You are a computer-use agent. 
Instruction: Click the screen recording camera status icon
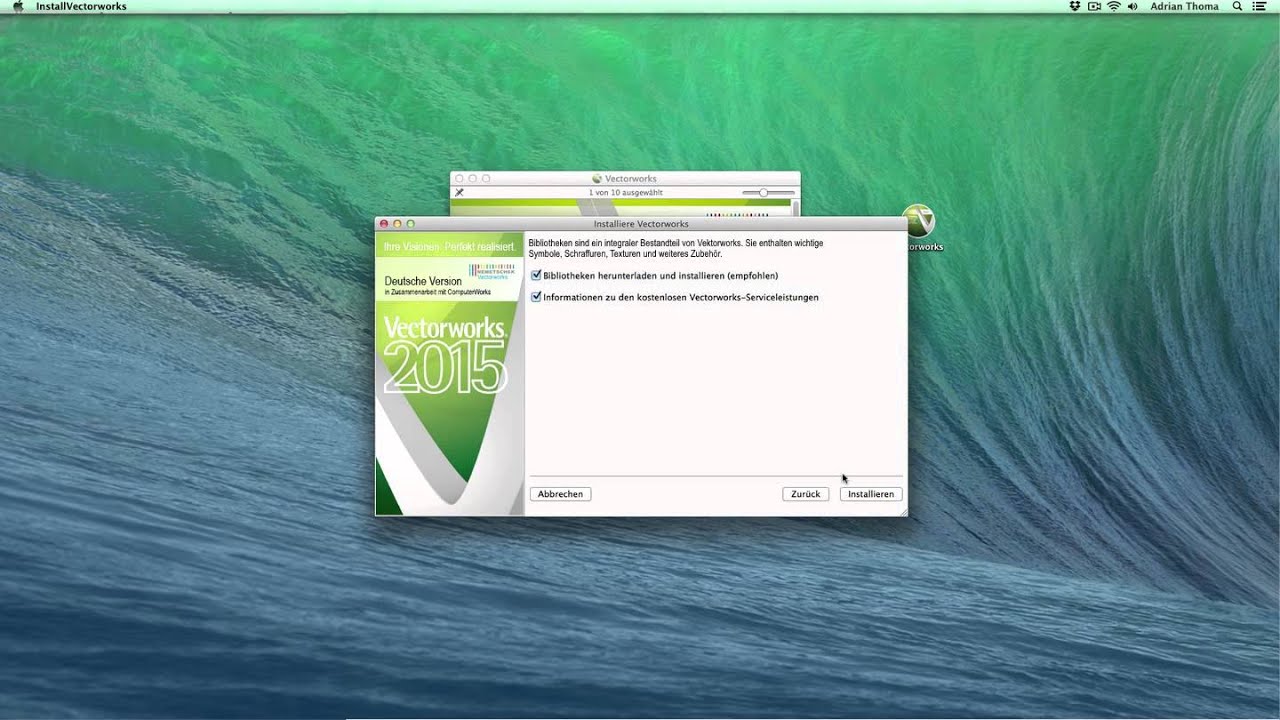tap(1094, 6)
